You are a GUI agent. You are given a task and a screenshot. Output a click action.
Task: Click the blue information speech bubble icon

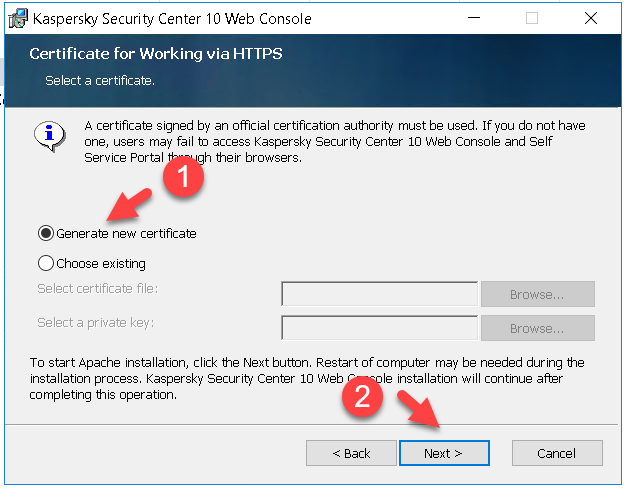pos(50,136)
